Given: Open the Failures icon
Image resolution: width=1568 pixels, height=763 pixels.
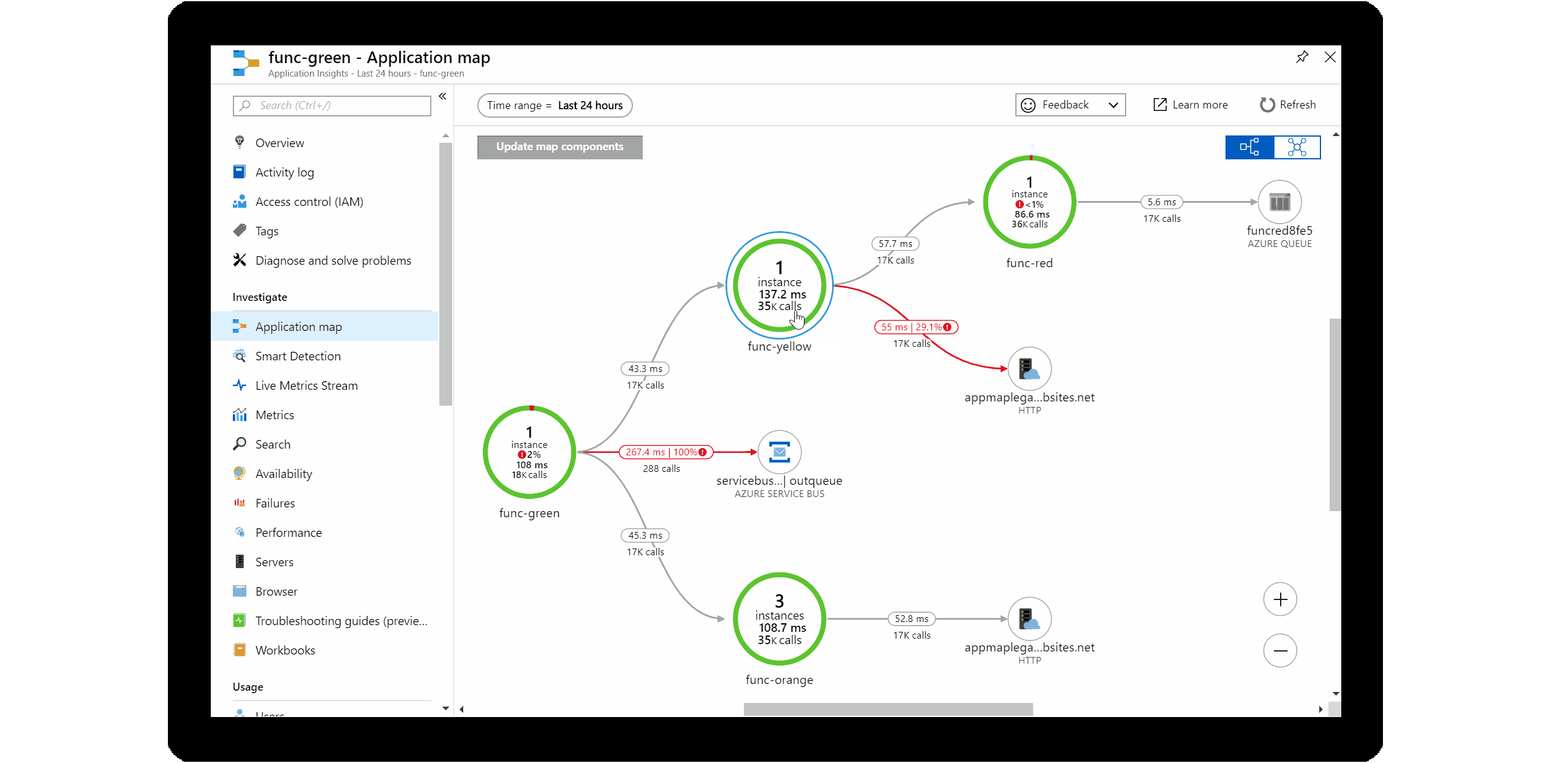Looking at the screenshot, I should coord(240,503).
